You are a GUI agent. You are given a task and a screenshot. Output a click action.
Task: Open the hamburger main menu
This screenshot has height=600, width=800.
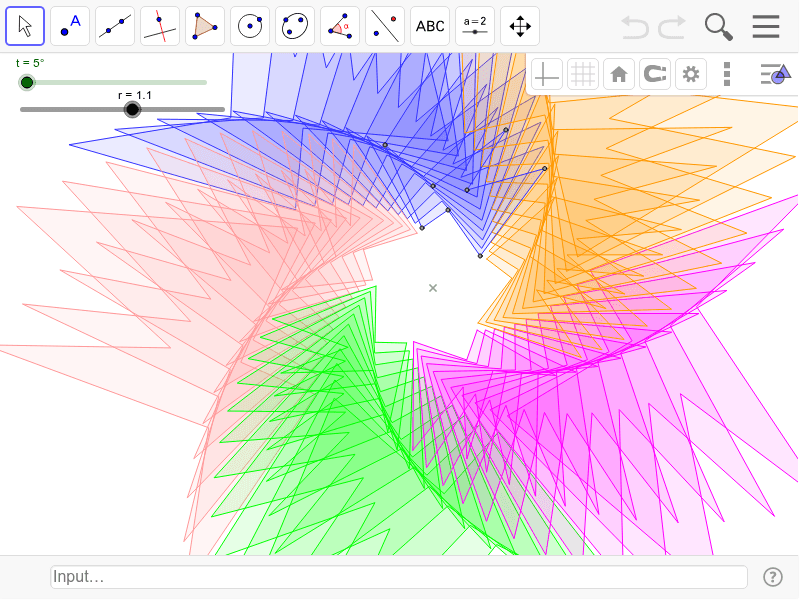766,27
